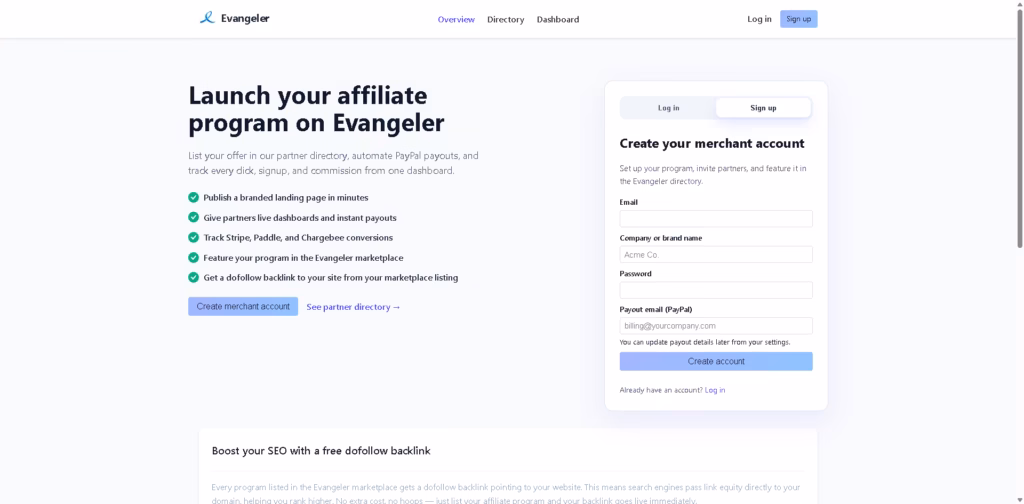
Task: Click the checkmark icon beside Give partners live dashboards
Action: (193, 217)
